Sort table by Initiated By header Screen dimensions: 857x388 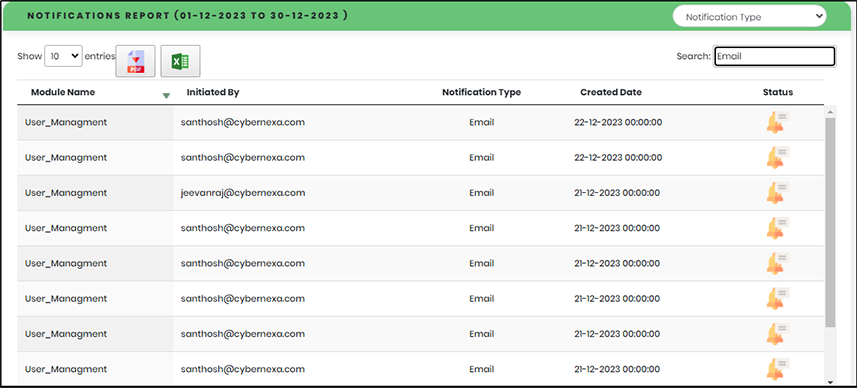[213, 92]
